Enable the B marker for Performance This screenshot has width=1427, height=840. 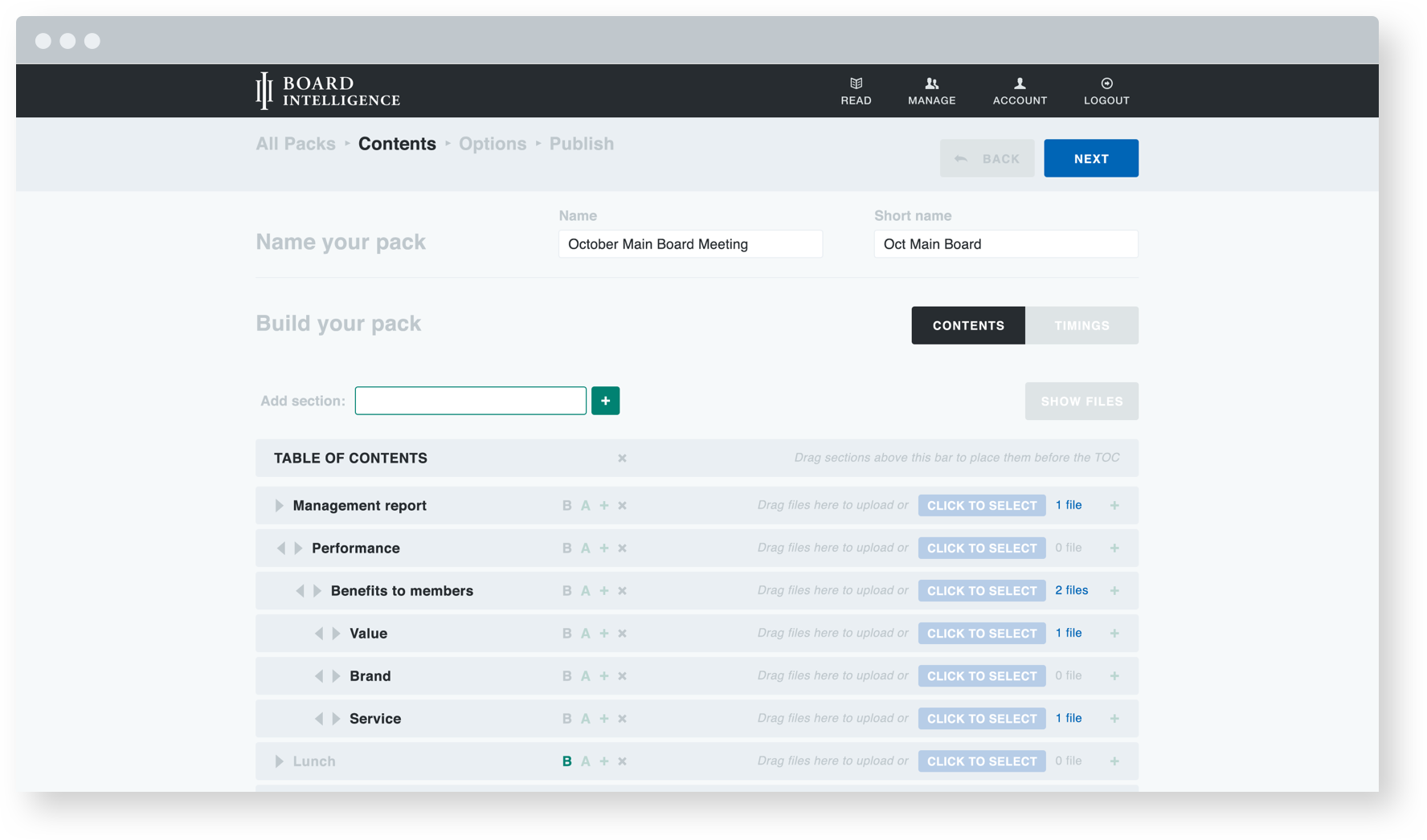pos(566,548)
